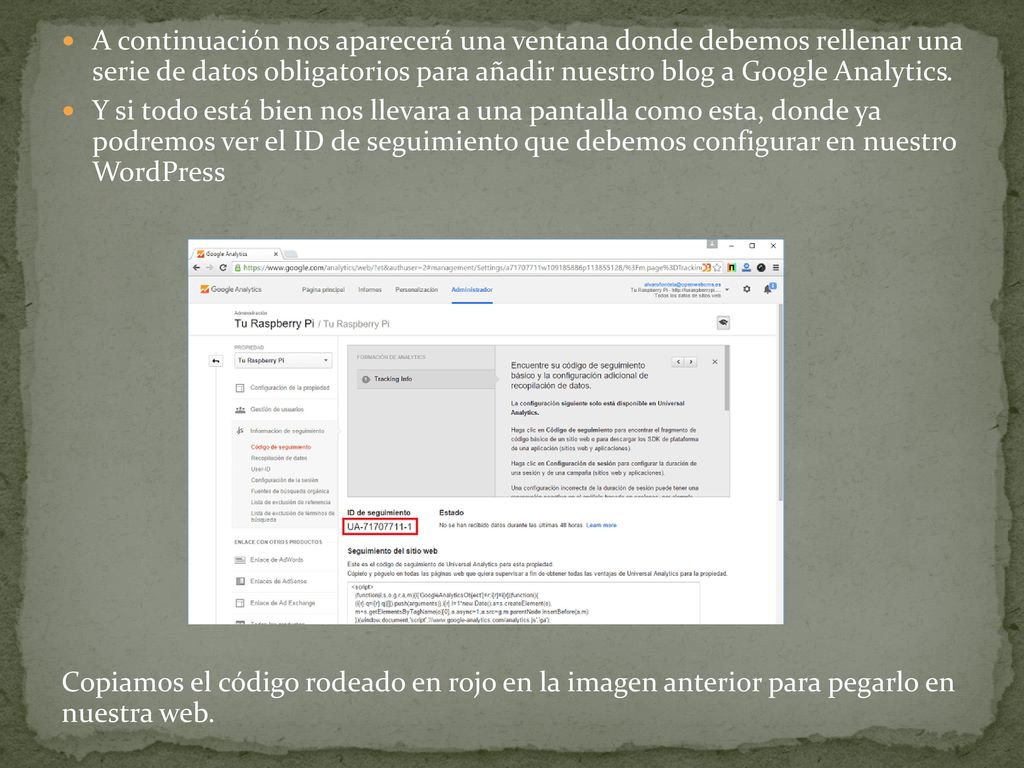Select the Google Analytics browser tab

click(x=235, y=254)
